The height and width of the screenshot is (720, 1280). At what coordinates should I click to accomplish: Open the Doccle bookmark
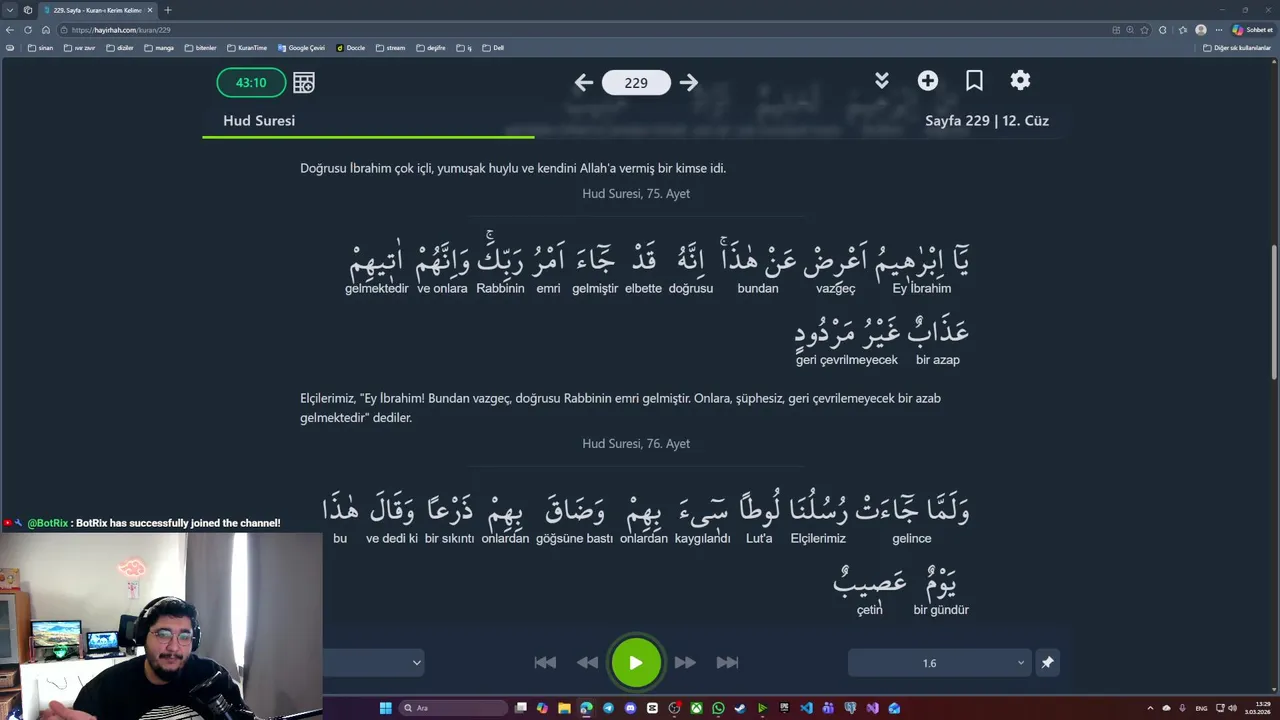(x=351, y=48)
